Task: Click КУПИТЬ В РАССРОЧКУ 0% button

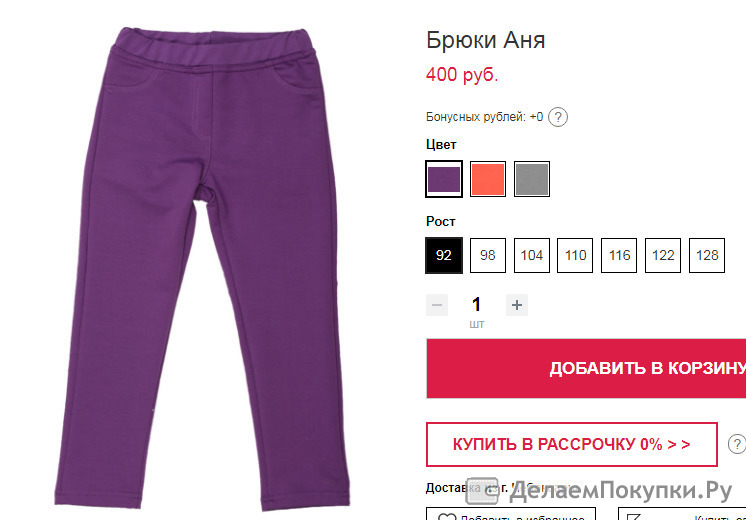Action: (571, 444)
